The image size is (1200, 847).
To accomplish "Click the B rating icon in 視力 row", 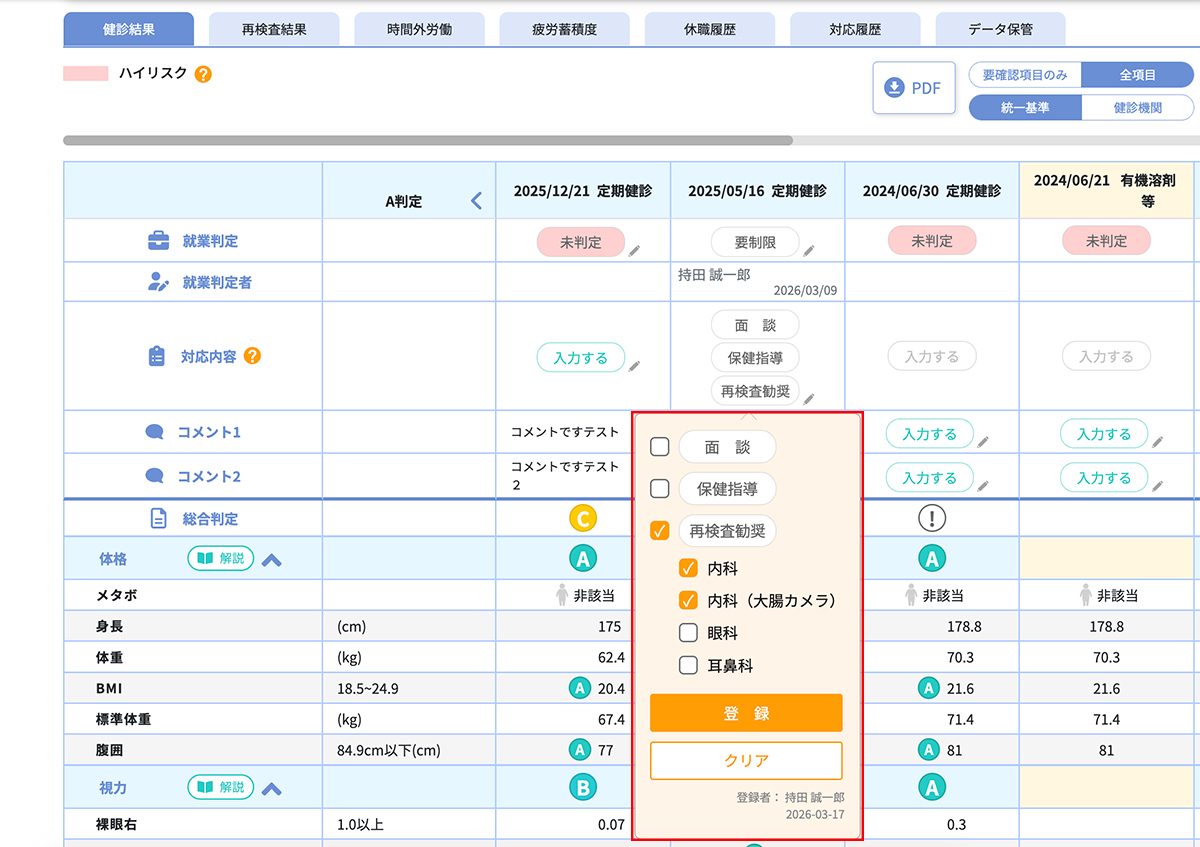I will pyautogui.click(x=582, y=787).
